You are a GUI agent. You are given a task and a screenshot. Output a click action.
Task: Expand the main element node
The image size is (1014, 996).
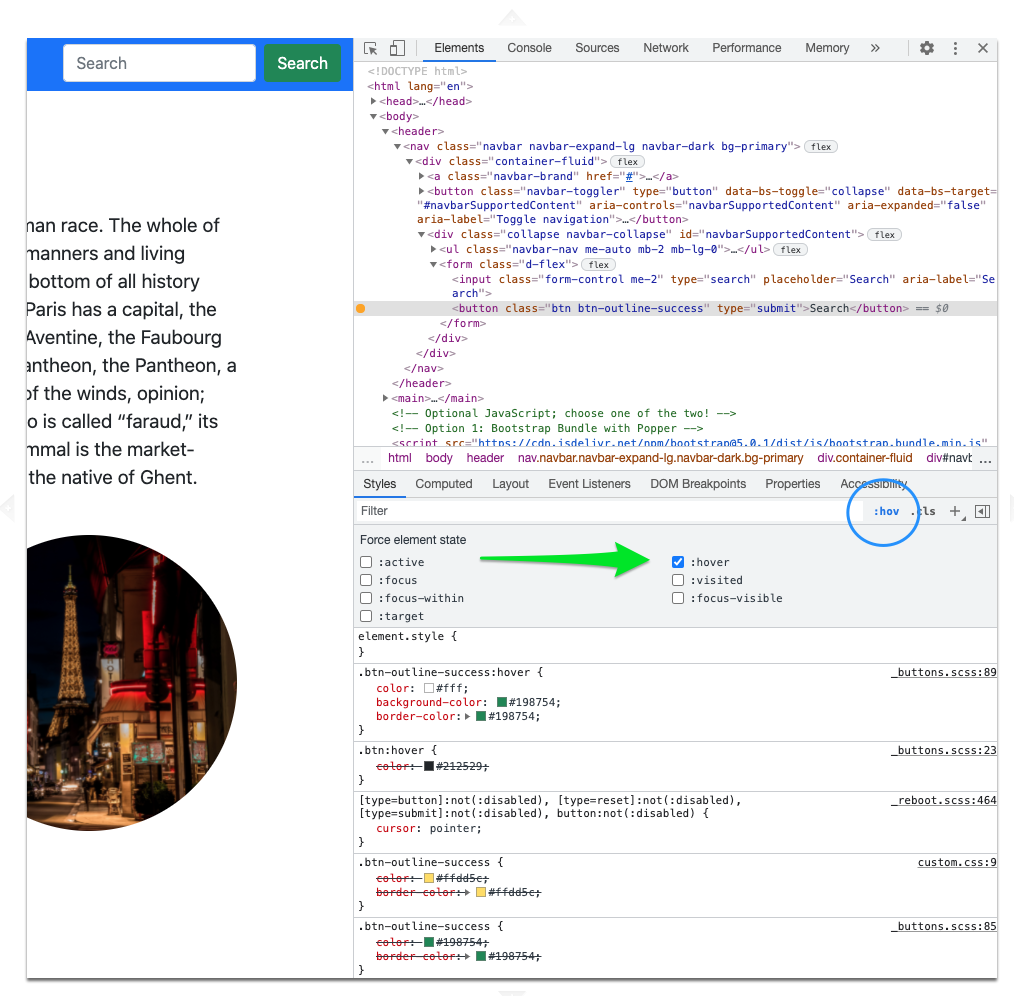(x=385, y=397)
